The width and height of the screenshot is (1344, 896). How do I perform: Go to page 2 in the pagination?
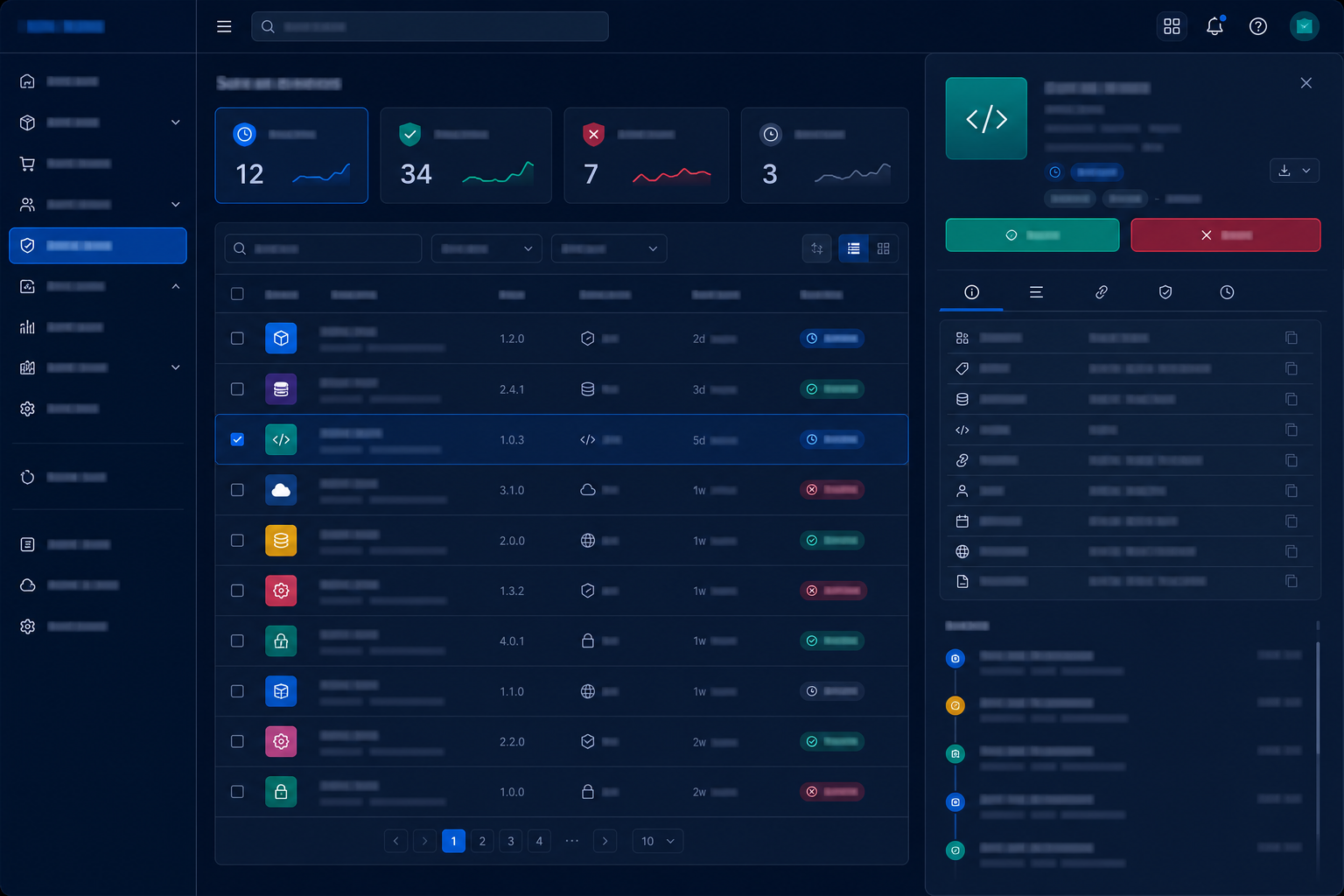click(x=482, y=841)
